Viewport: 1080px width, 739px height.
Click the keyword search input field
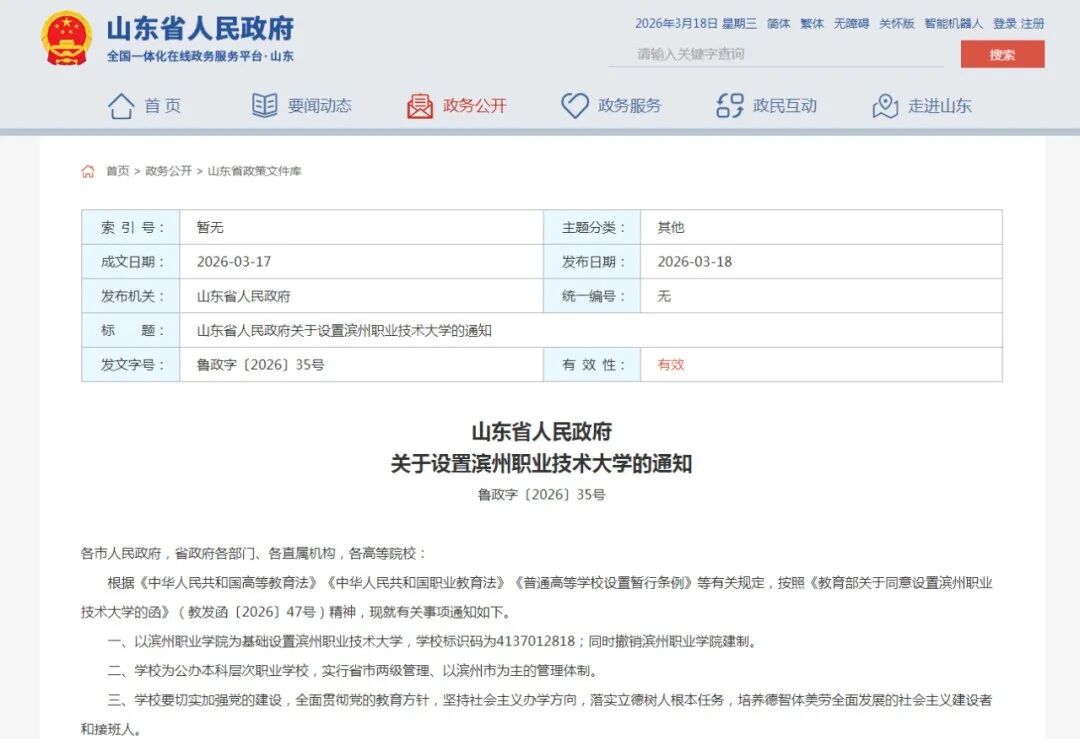click(x=775, y=54)
